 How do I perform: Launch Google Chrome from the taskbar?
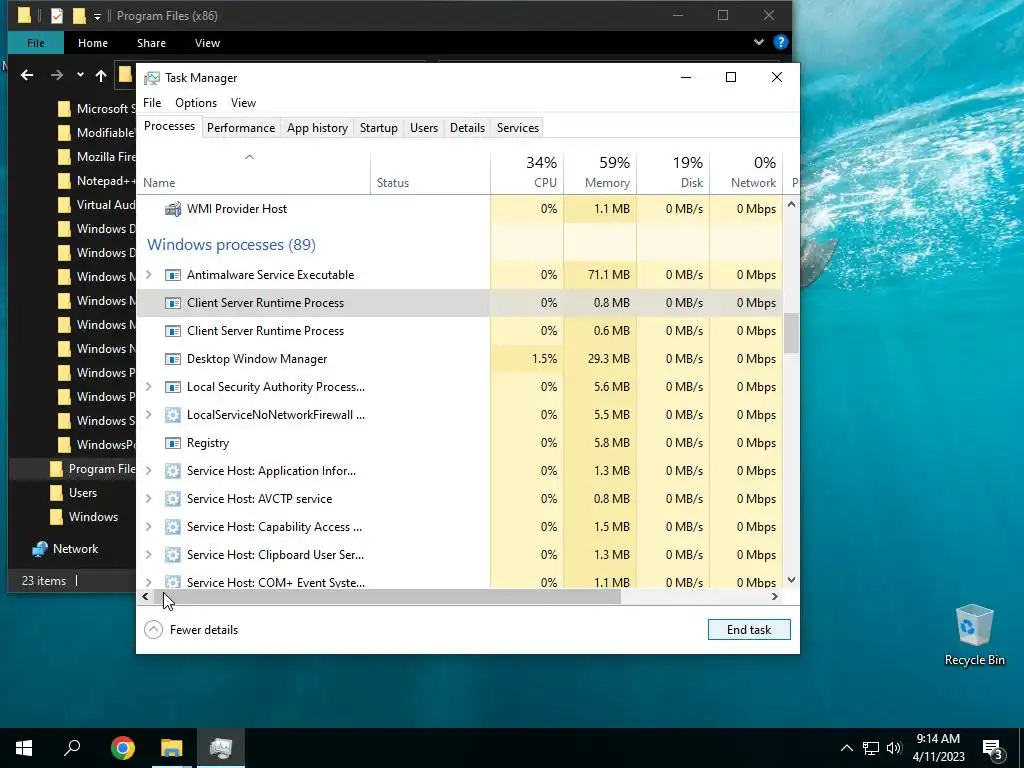pos(122,748)
